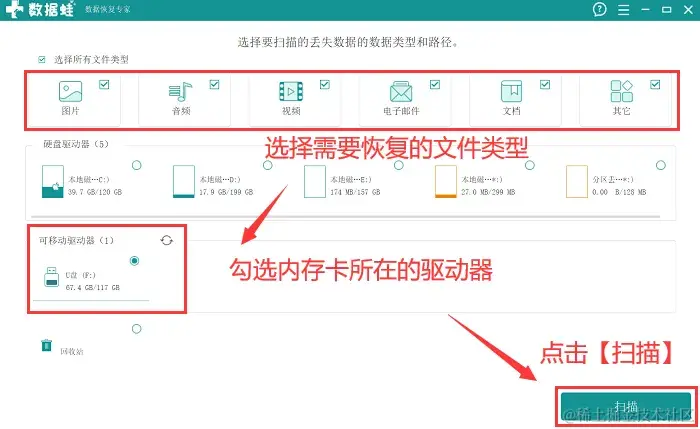This screenshot has height=429, width=700.
Task: Click the lost partition 128 MB drive icon
Action: pos(577,181)
